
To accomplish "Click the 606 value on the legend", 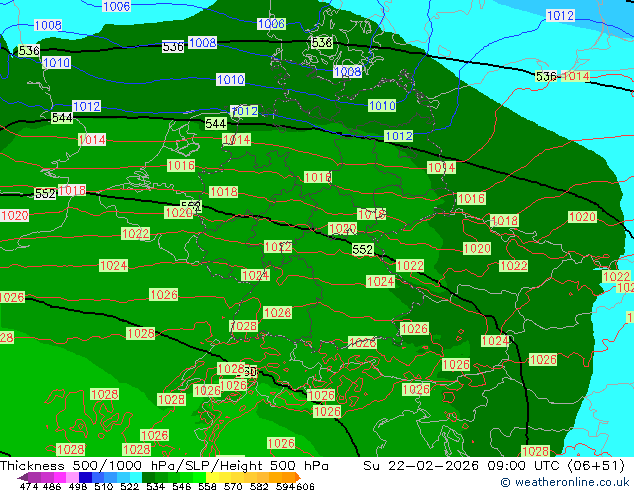I will [x=305, y=486].
